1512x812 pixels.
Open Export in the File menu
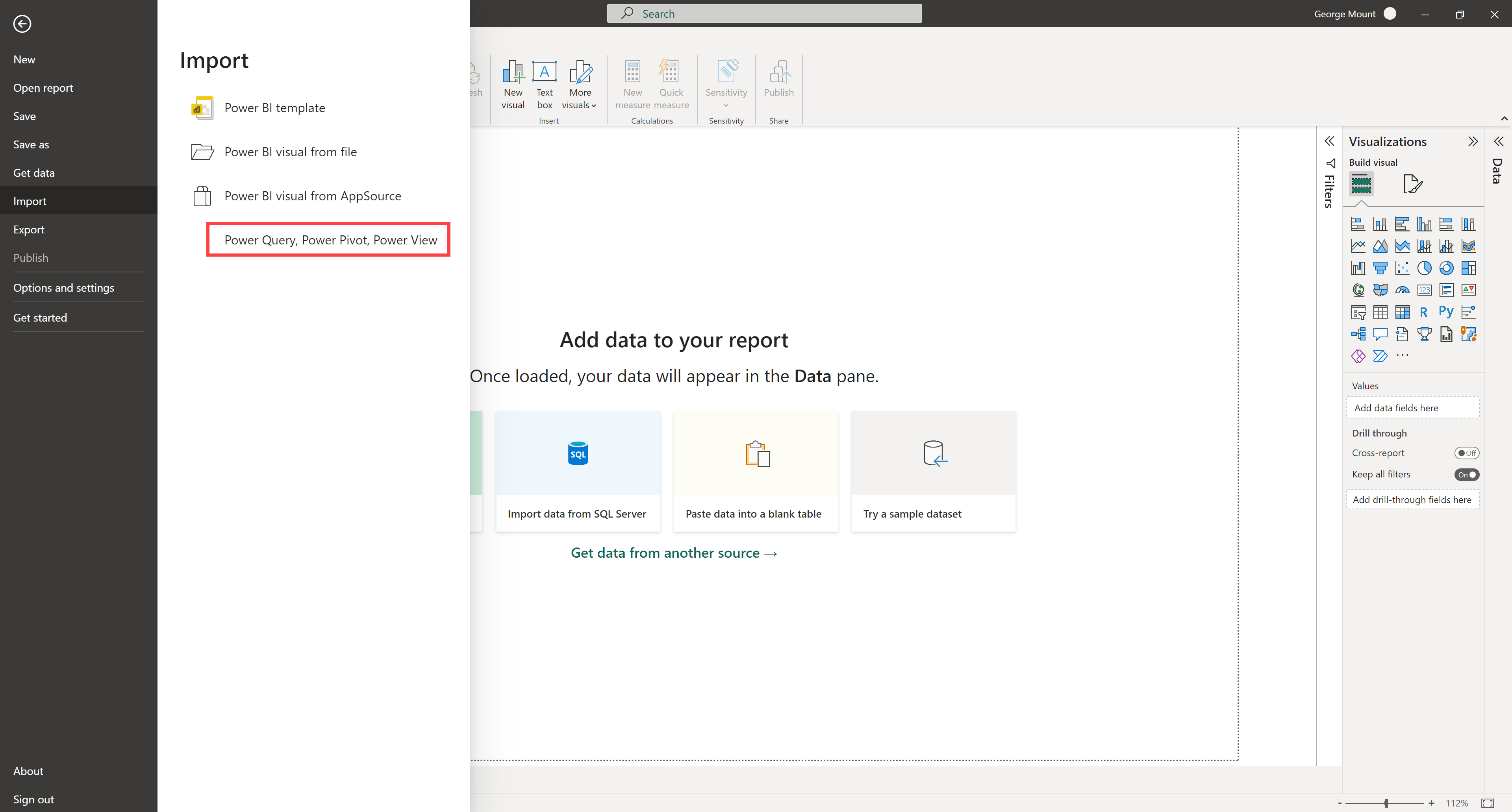click(29, 229)
